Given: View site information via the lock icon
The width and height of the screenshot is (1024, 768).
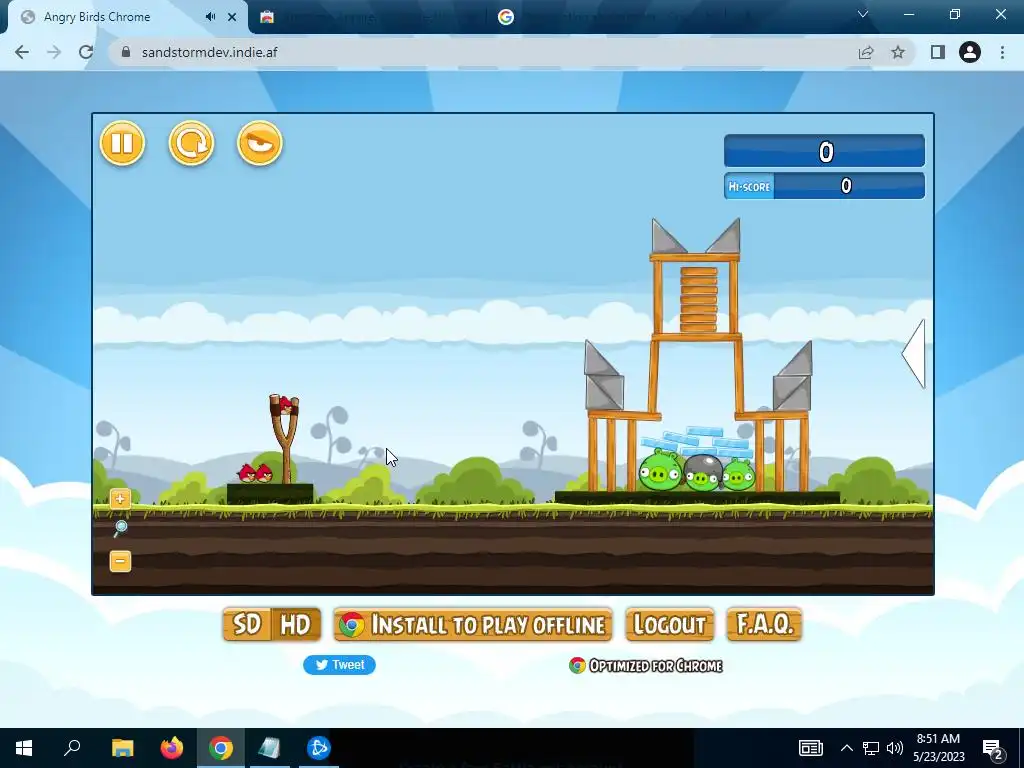Looking at the screenshot, I should pyautogui.click(x=126, y=52).
